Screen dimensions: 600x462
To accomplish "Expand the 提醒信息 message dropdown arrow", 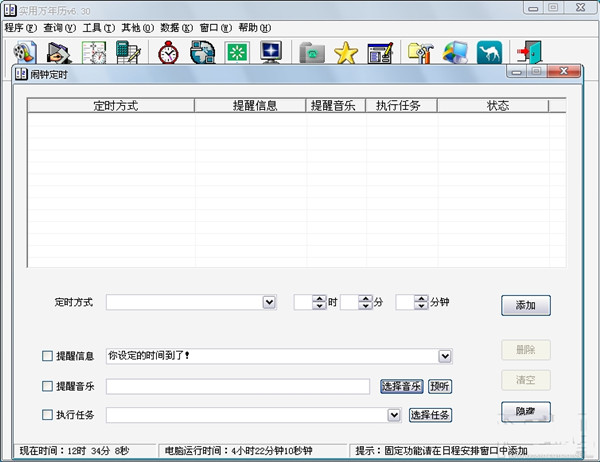I will [445, 356].
